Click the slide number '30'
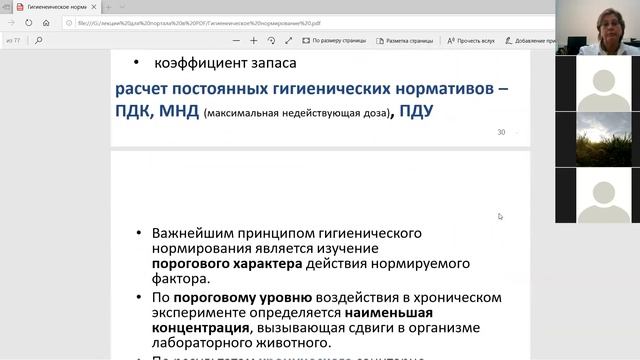Viewport: 640px width, 360px height. (x=501, y=132)
